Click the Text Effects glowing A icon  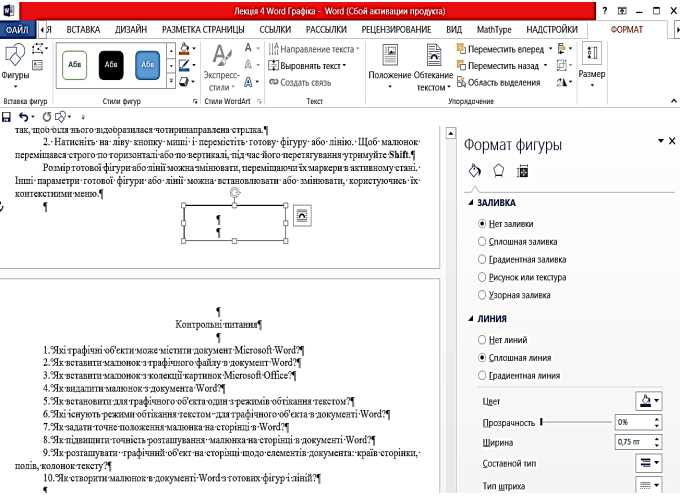click(x=250, y=82)
